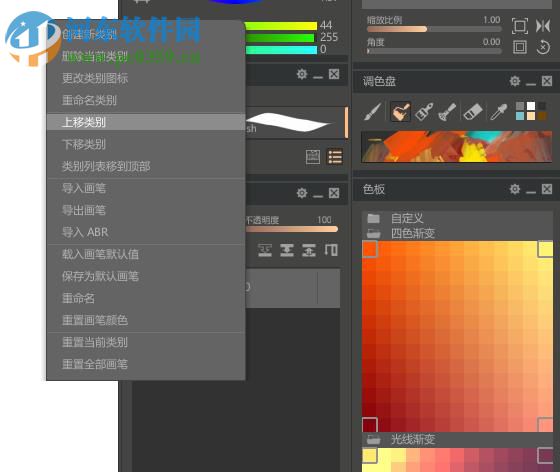
Task: Click gear in header above 不透明度 slider
Action: (x=302, y=193)
